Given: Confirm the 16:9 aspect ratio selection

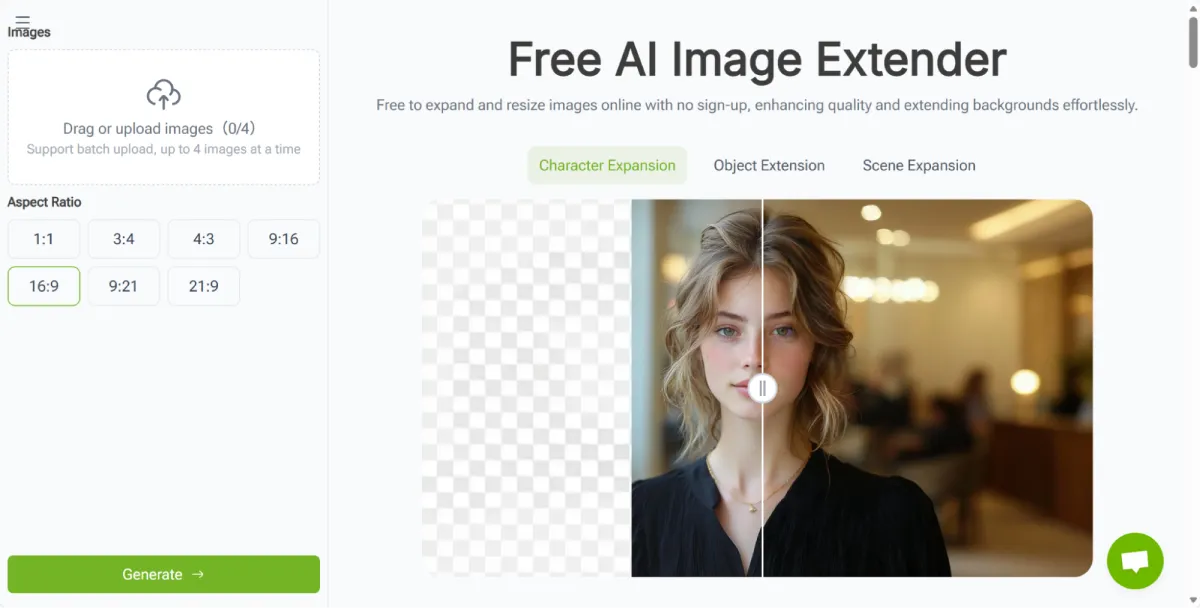Looking at the screenshot, I should (x=43, y=286).
